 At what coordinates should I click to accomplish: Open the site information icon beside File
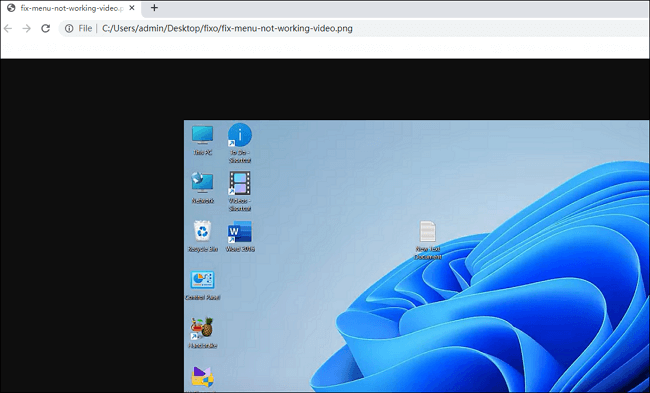(69, 28)
